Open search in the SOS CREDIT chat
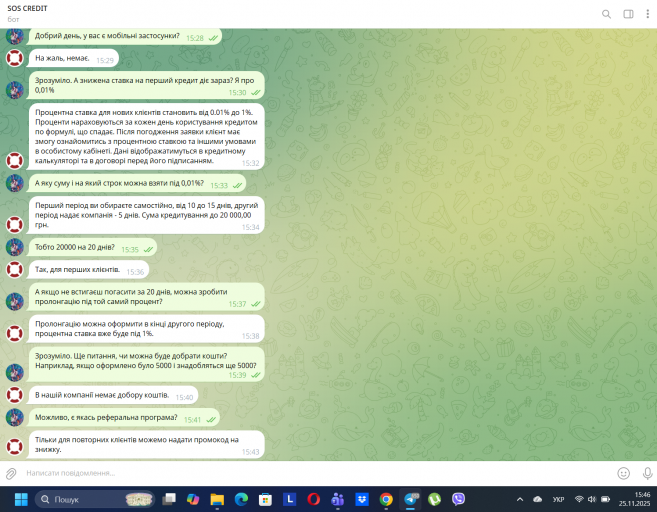657x512 pixels. [x=606, y=14]
